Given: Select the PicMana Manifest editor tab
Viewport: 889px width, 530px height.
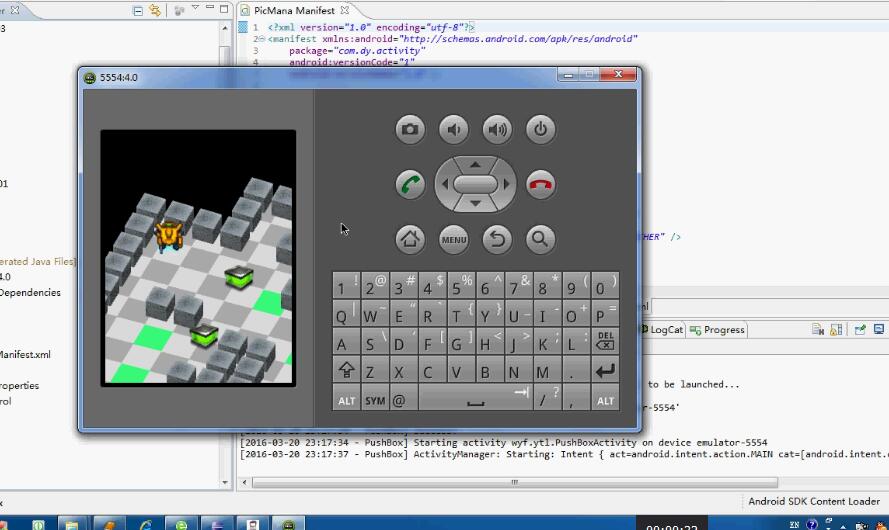Looking at the screenshot, I should coord(294,10).
